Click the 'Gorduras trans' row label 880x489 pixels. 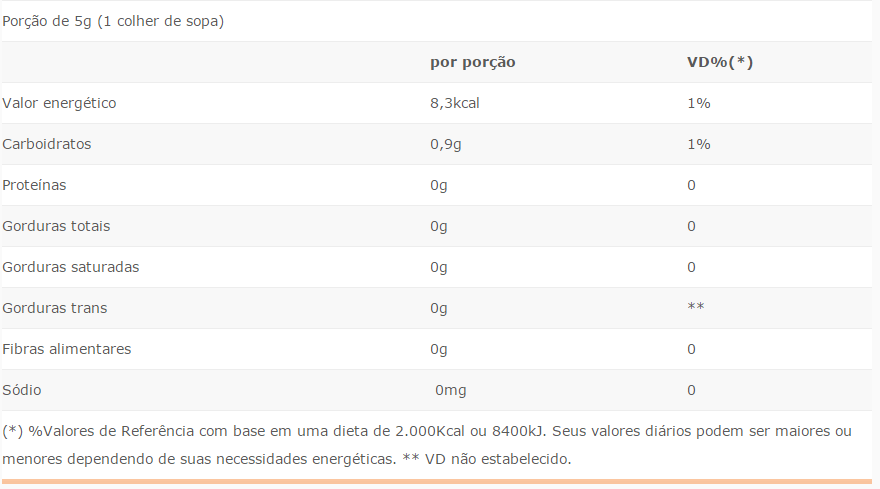[x=54, y=308]
